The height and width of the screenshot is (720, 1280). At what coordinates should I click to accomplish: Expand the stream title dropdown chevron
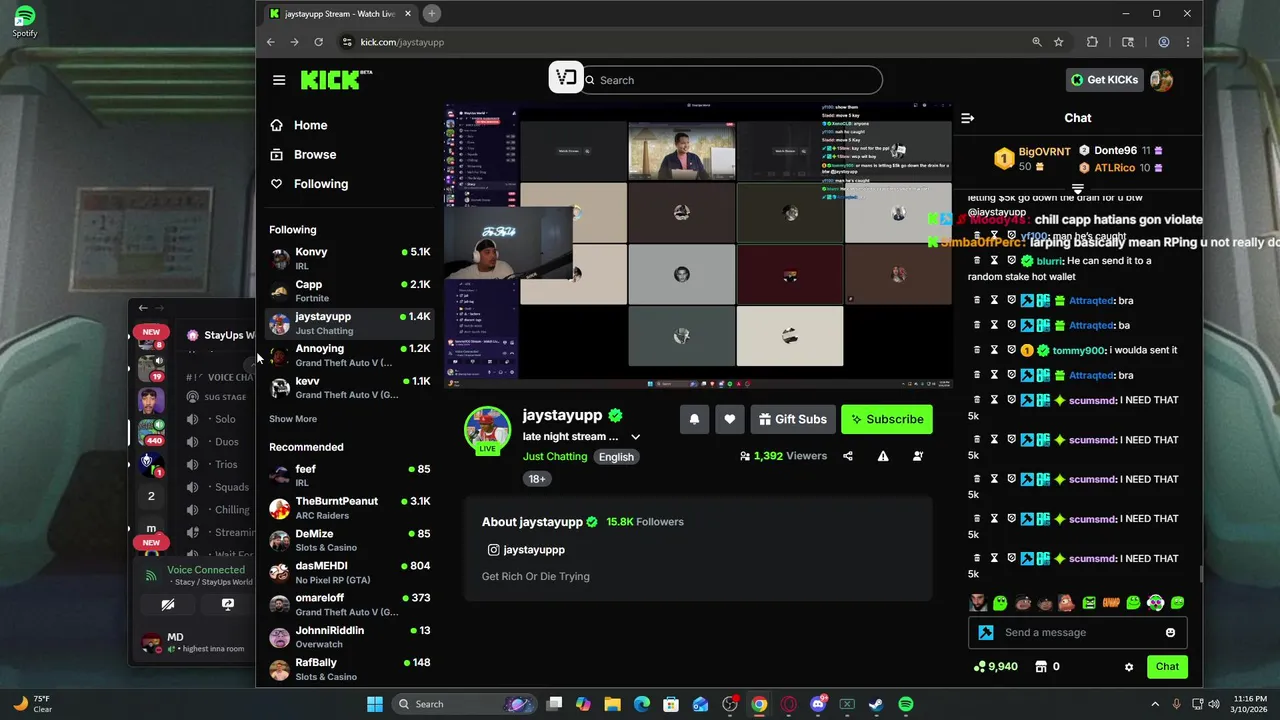[635, 437]
